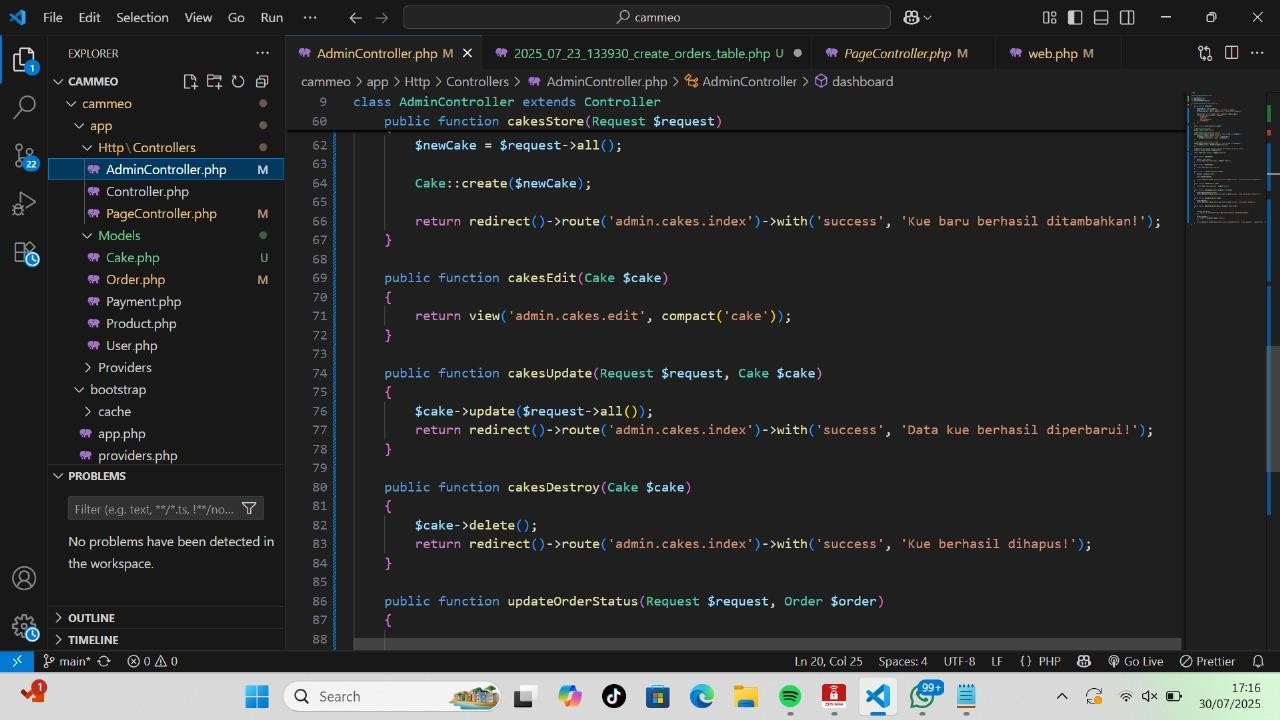Viewport: 1280px width, 720px height.
Task: Open the Search view in activity bar
Action: coord(24,106)
